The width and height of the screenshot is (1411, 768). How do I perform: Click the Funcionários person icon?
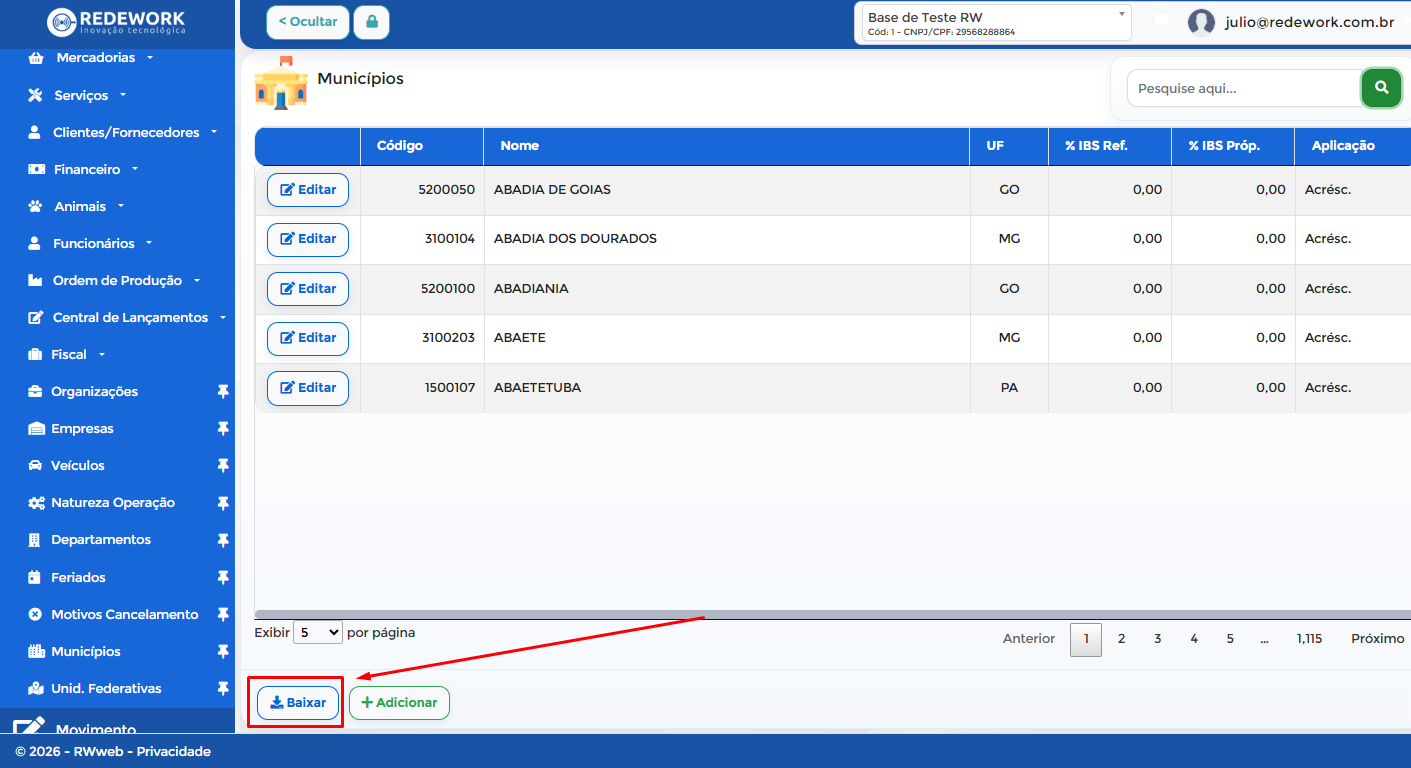(x=35, y=243)
